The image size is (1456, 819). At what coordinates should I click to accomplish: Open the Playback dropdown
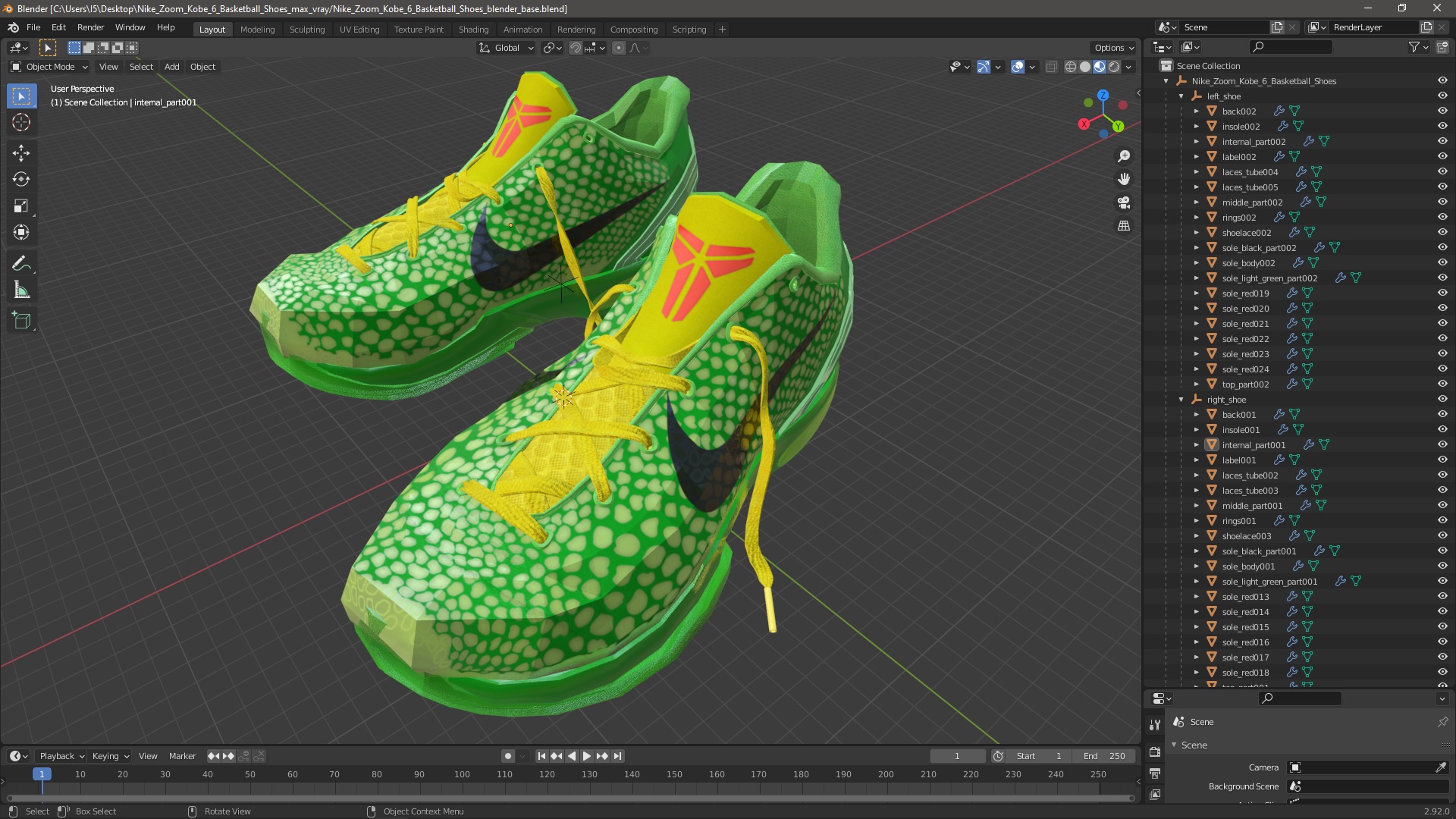61,756
